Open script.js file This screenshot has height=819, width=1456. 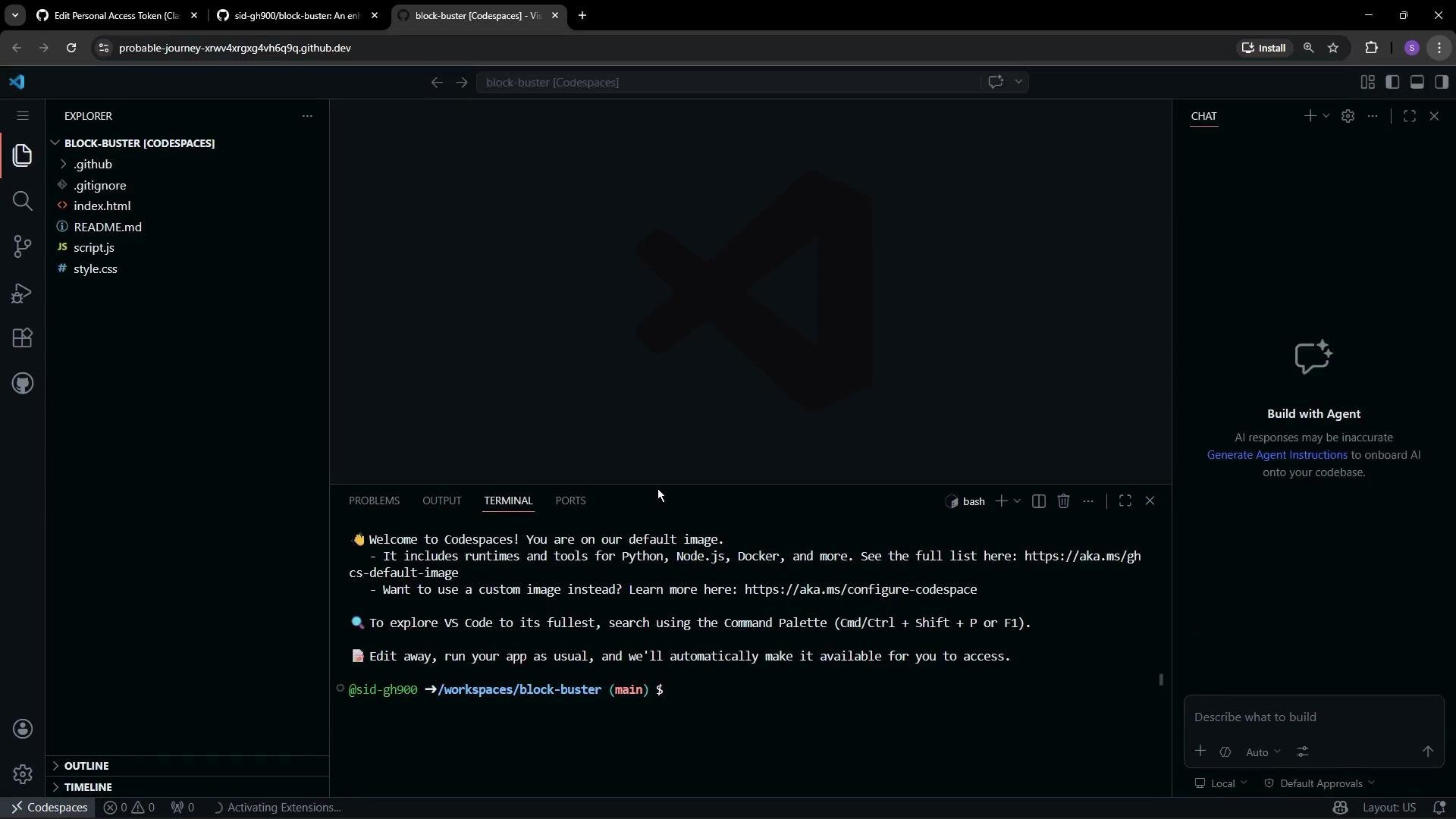coord(187,248)
